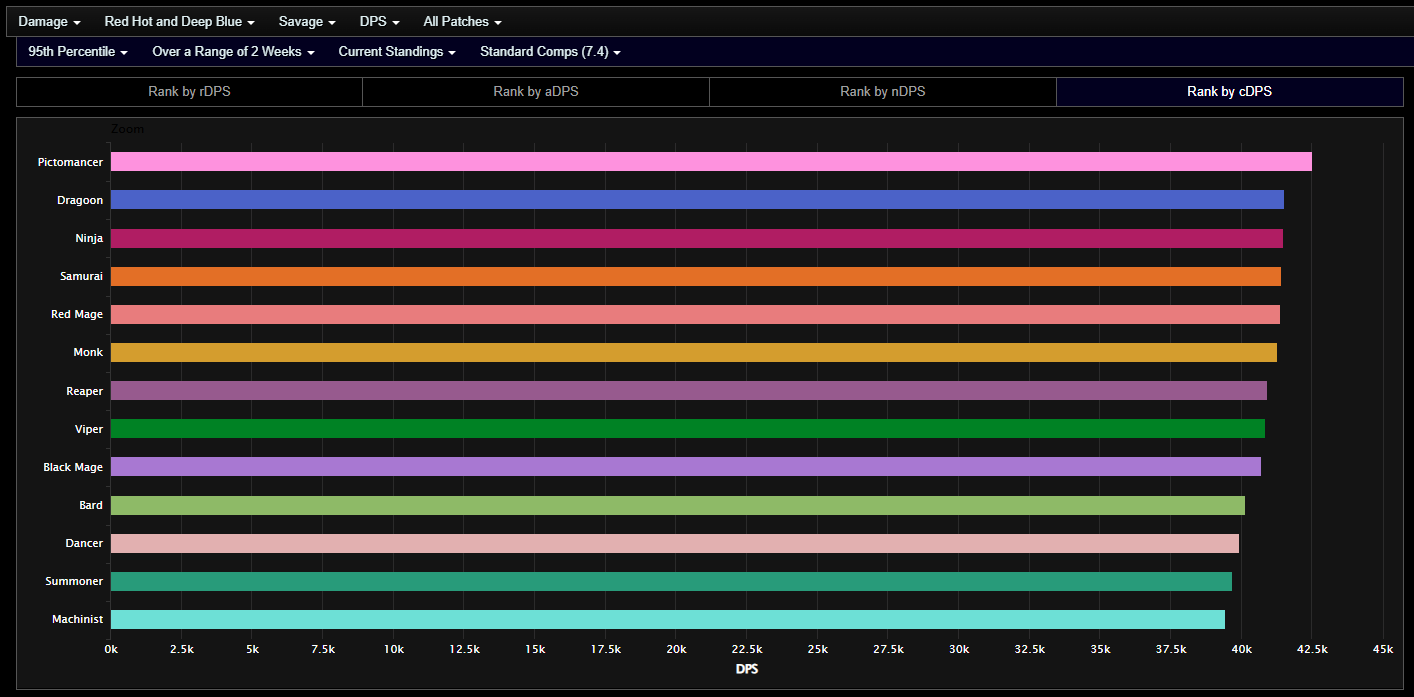Open the Current Standings dropdown

click(x=397, y=51)
